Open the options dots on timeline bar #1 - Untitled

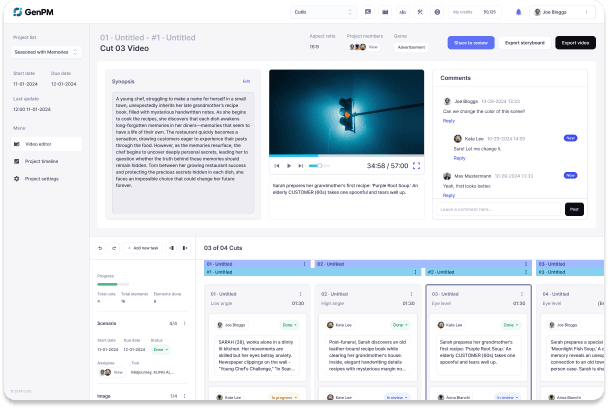(415, 272)
